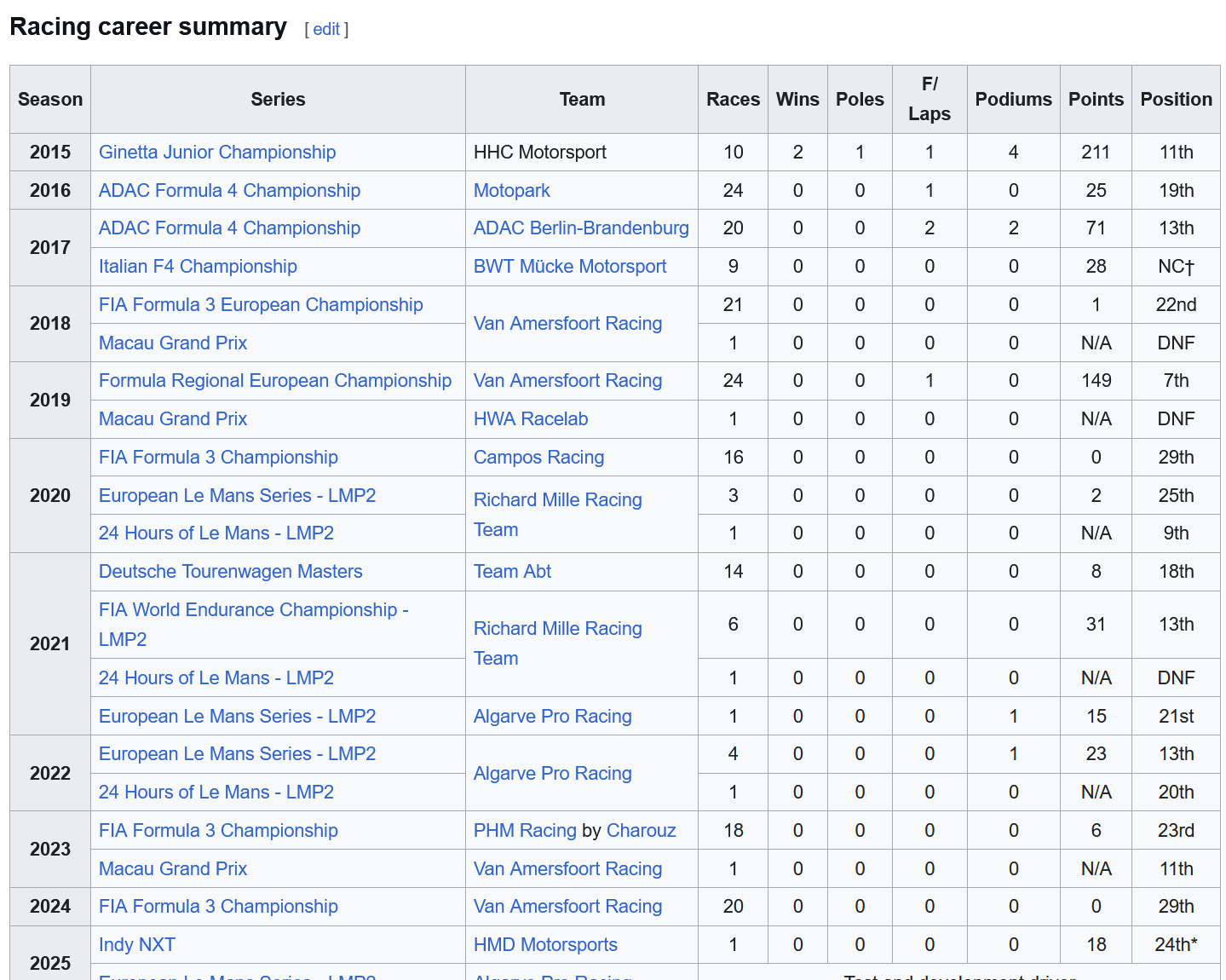Open Algarve Pro Racing link in 2021 row
Screen dimensions: 1226x980
coord(552,716)
